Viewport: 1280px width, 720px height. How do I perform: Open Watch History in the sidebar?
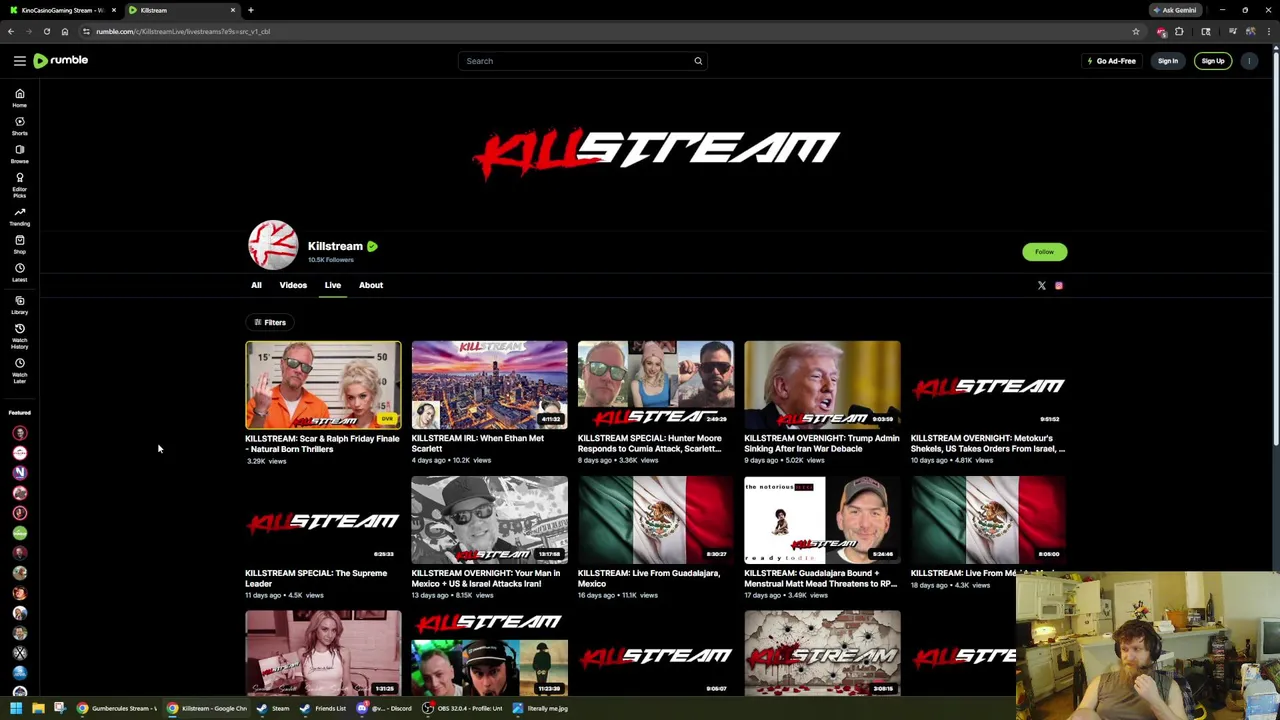click(x=19, y=336)
